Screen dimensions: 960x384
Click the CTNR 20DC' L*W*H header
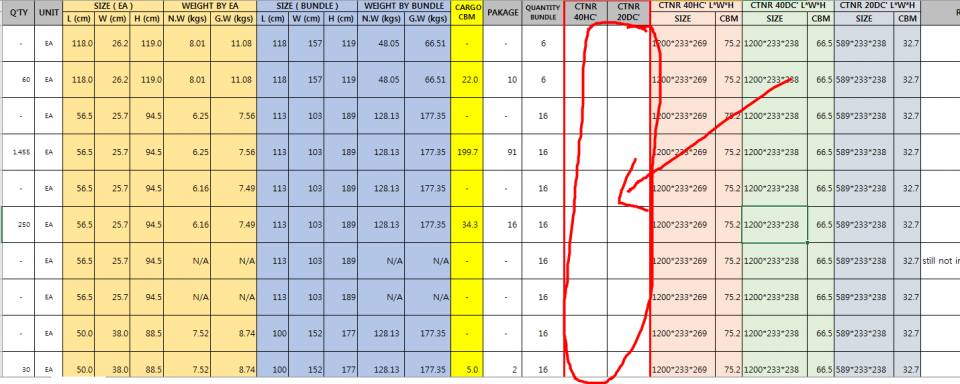(x=877, y=6)
